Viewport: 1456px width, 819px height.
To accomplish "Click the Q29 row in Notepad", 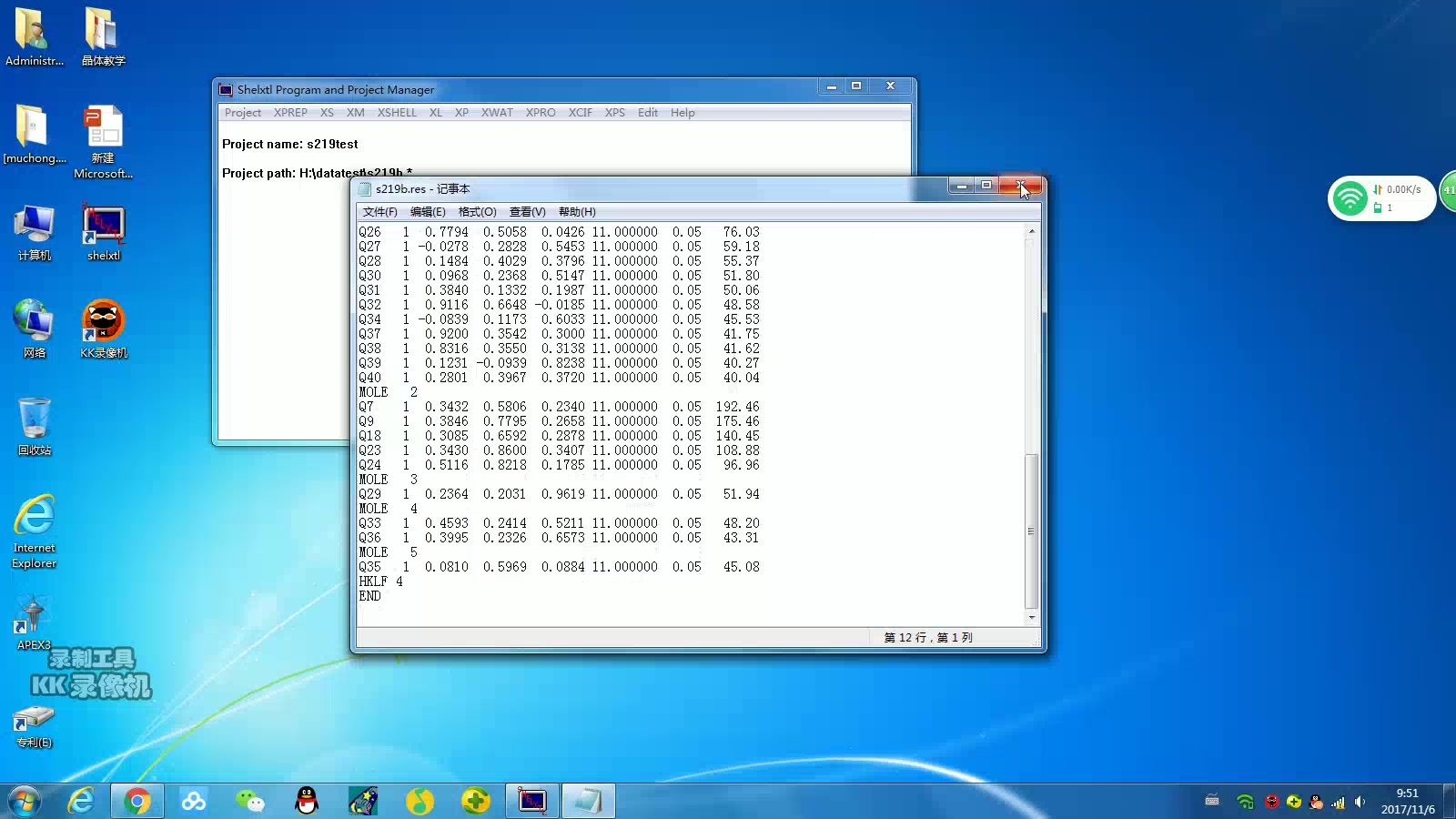I will 559,494.
